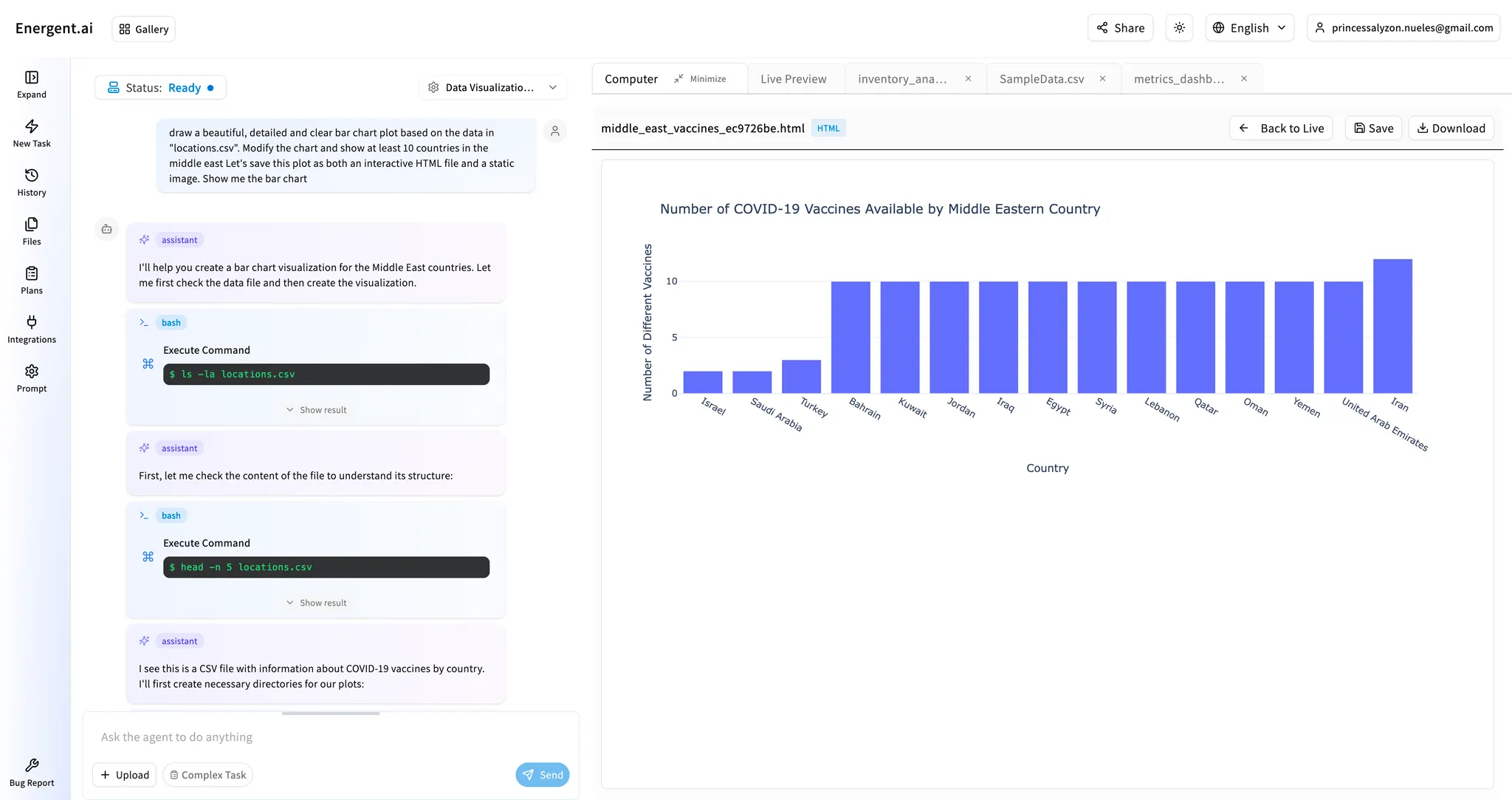The image size is (1512, 800).
Task: Open Integrations in the sidebar
Action: coord(31,329)
